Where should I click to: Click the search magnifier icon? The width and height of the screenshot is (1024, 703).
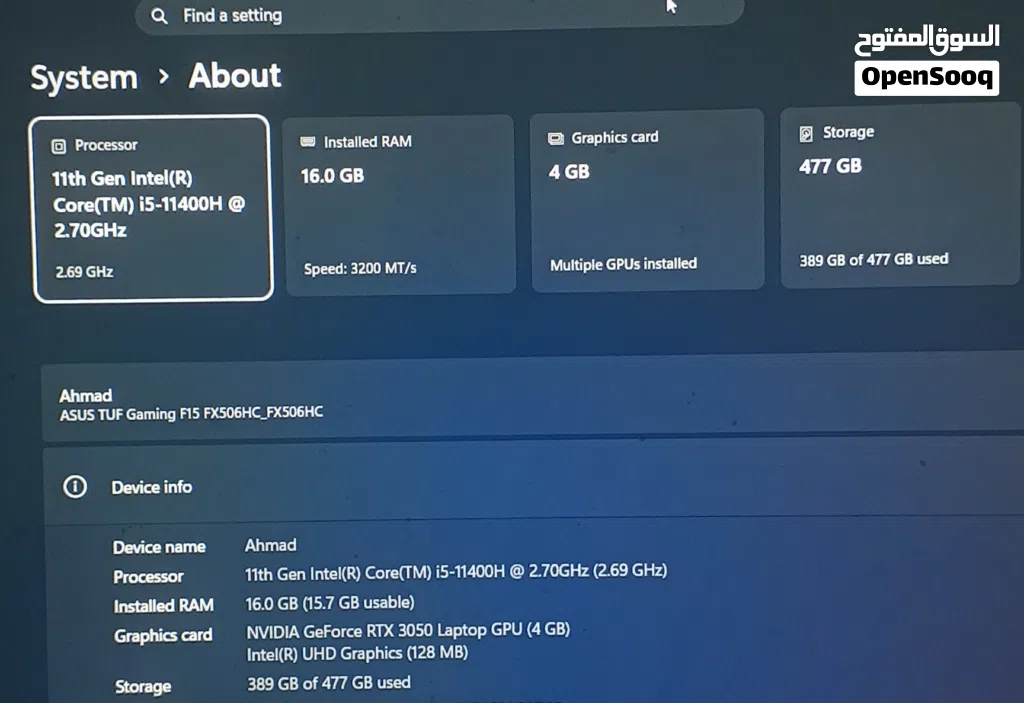159,16
